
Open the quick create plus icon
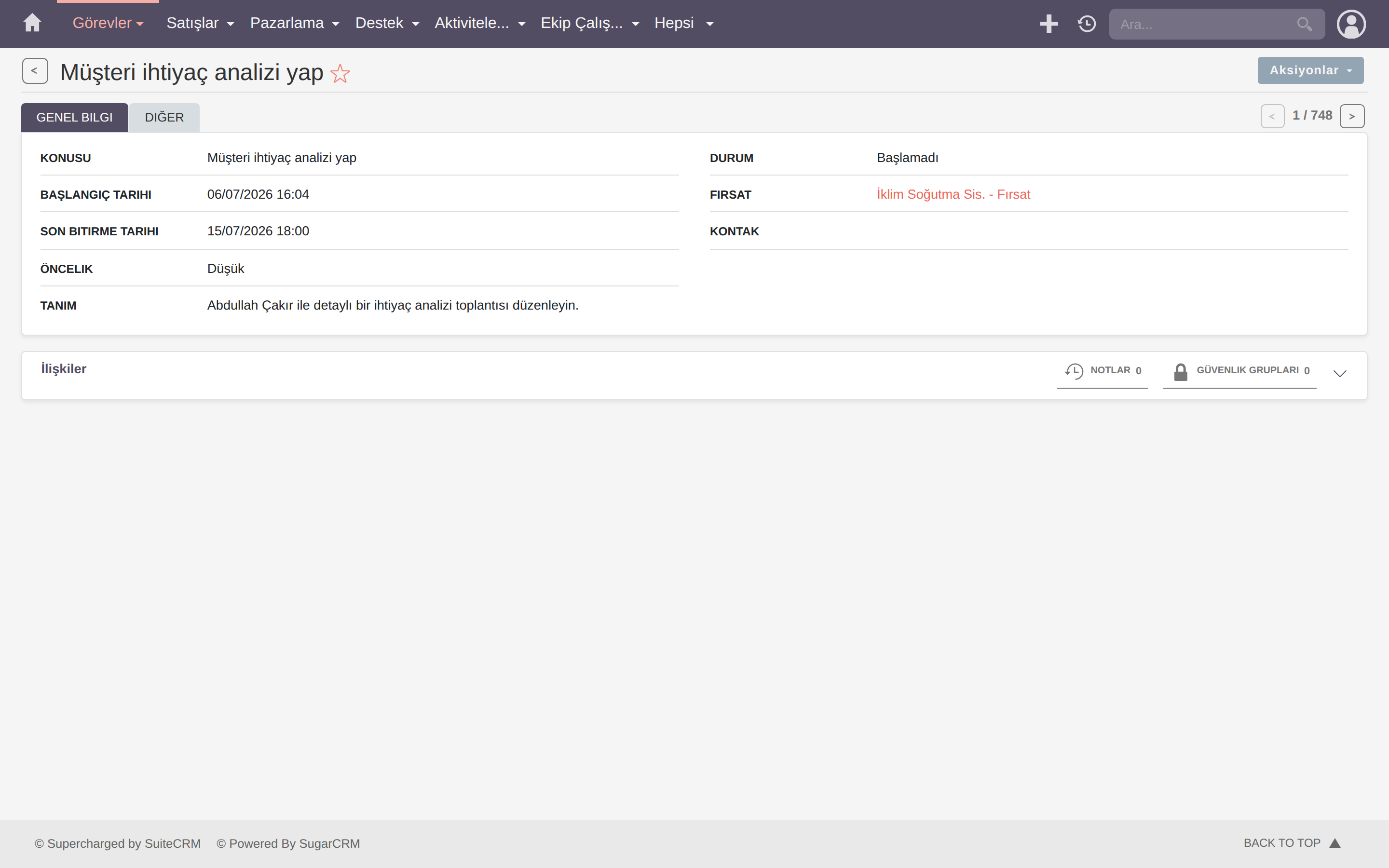point(1048,24)
